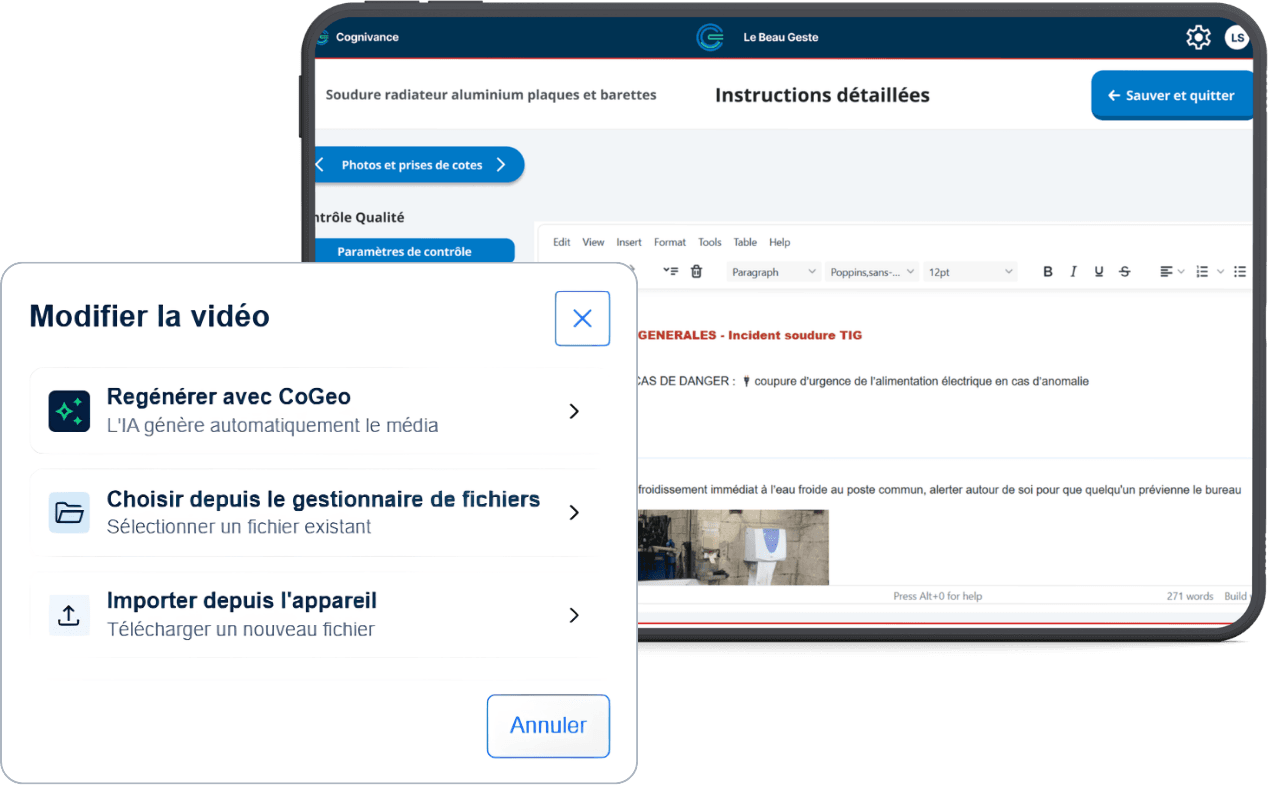The height and width of the screenshot is (785, 1269).
Task: Go to previous step arrow on Photos pill
Action: click(x=320, y=165)
